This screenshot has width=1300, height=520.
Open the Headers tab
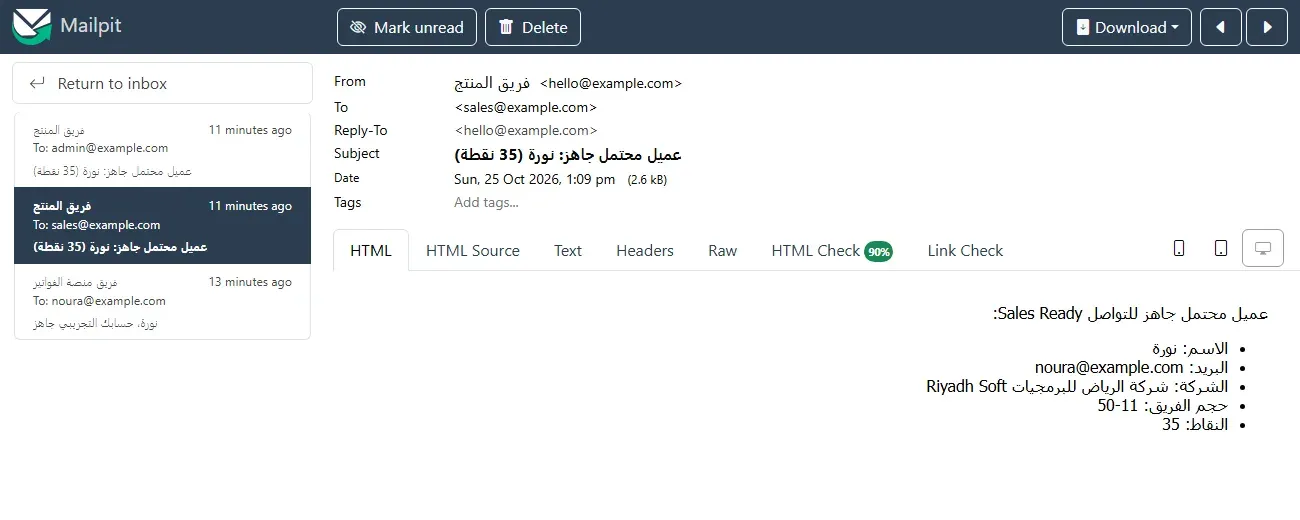[x=645, y=250]
